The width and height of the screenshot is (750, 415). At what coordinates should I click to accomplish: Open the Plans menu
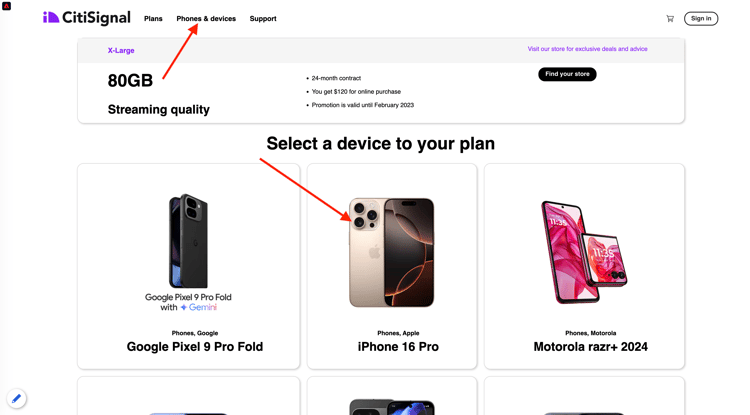[153, 19]
